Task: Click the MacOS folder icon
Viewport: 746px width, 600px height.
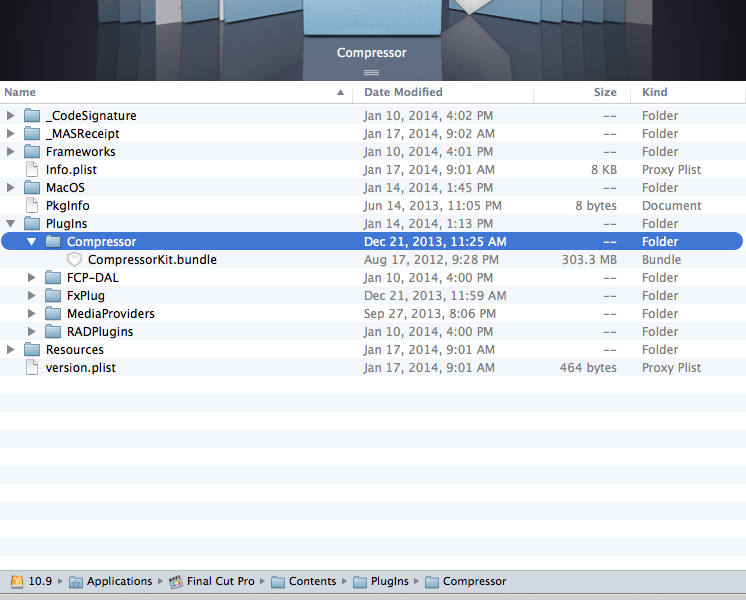Action: (x=32, y=187)
